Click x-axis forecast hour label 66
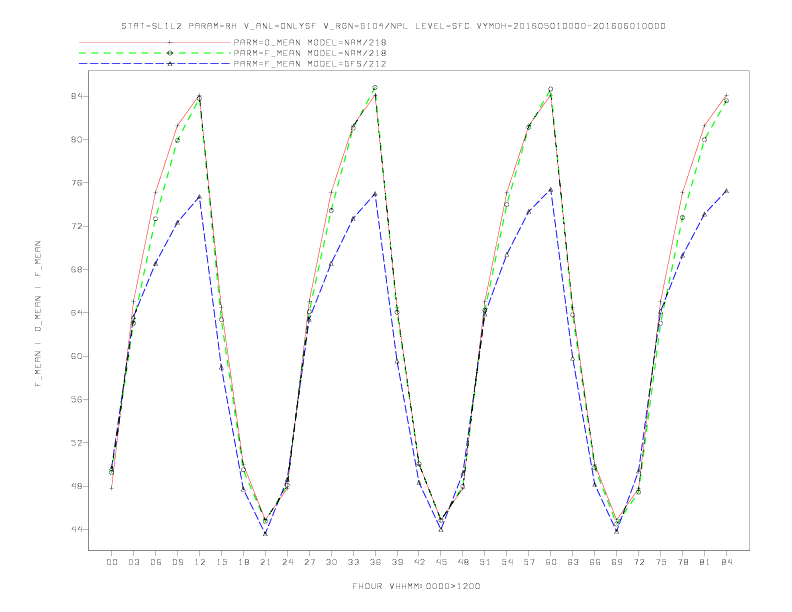 595,562
